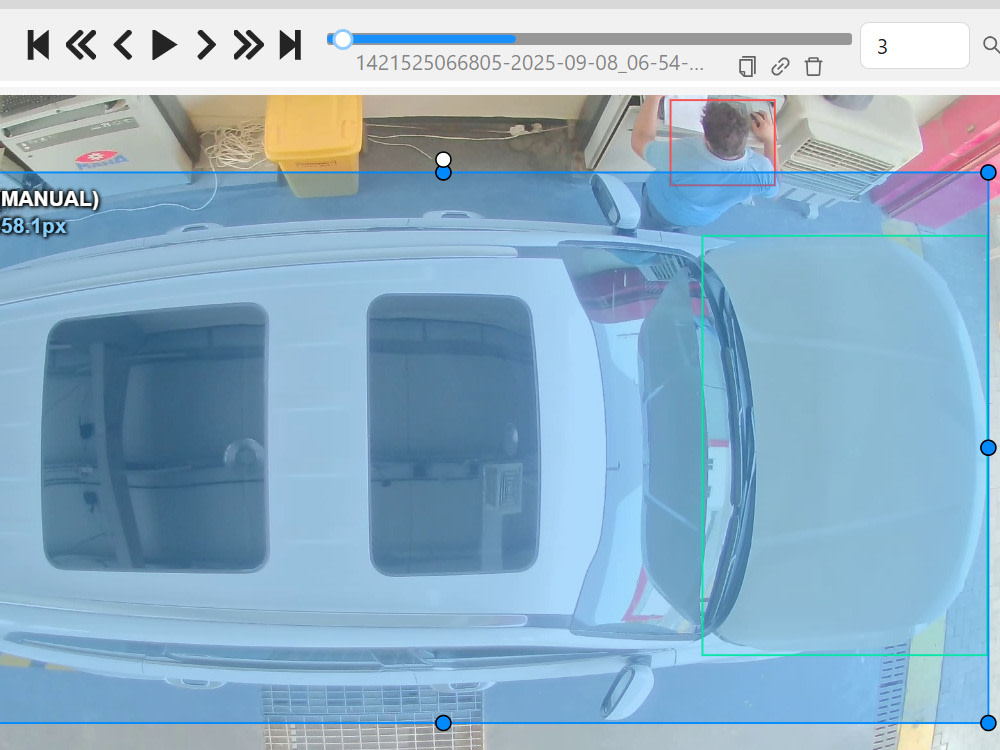Click the bottom-middle handle of blue box
The width and height of the screenshot is (1000, 750).
click(443, 723)
